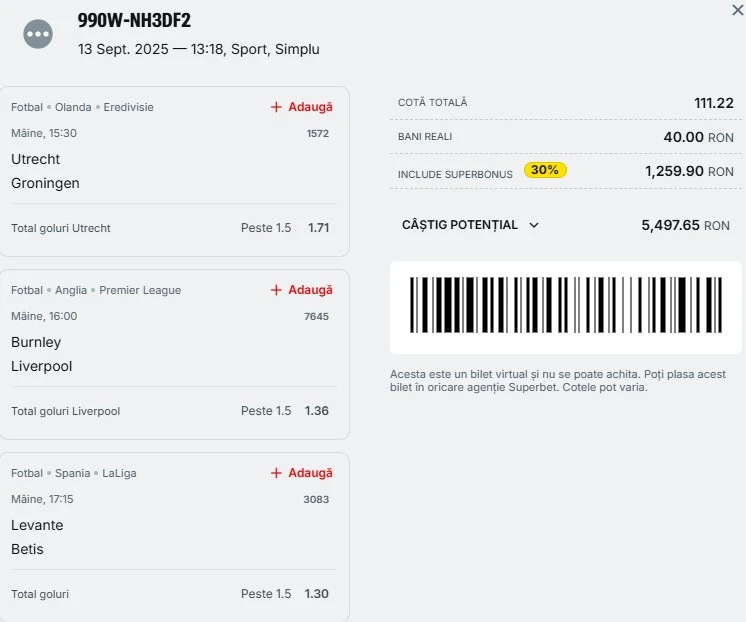Click the plus icon for Burnley match
Screen dimensions: 746x622
(x=276, y=290)
